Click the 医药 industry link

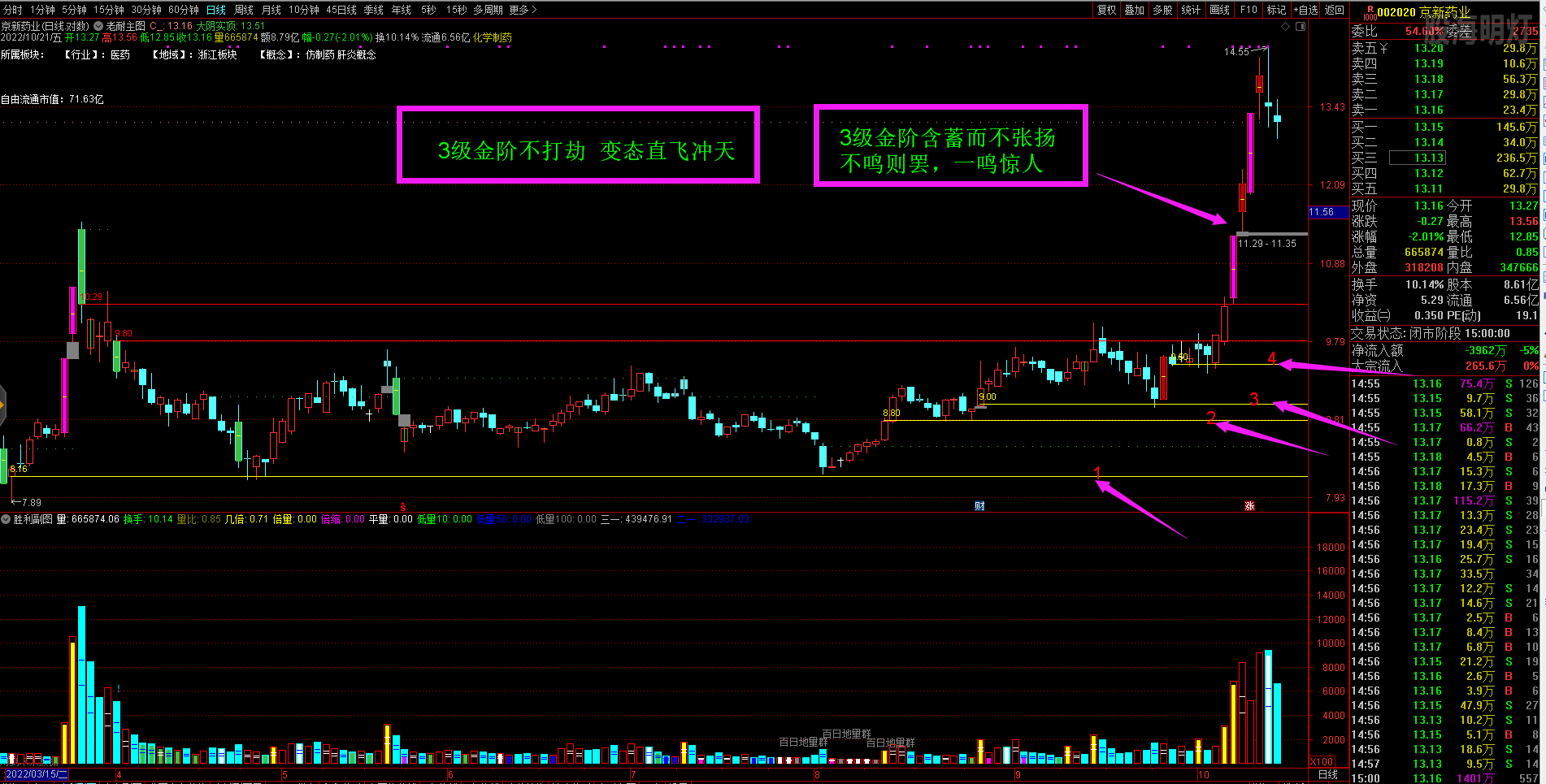point(120,54)
